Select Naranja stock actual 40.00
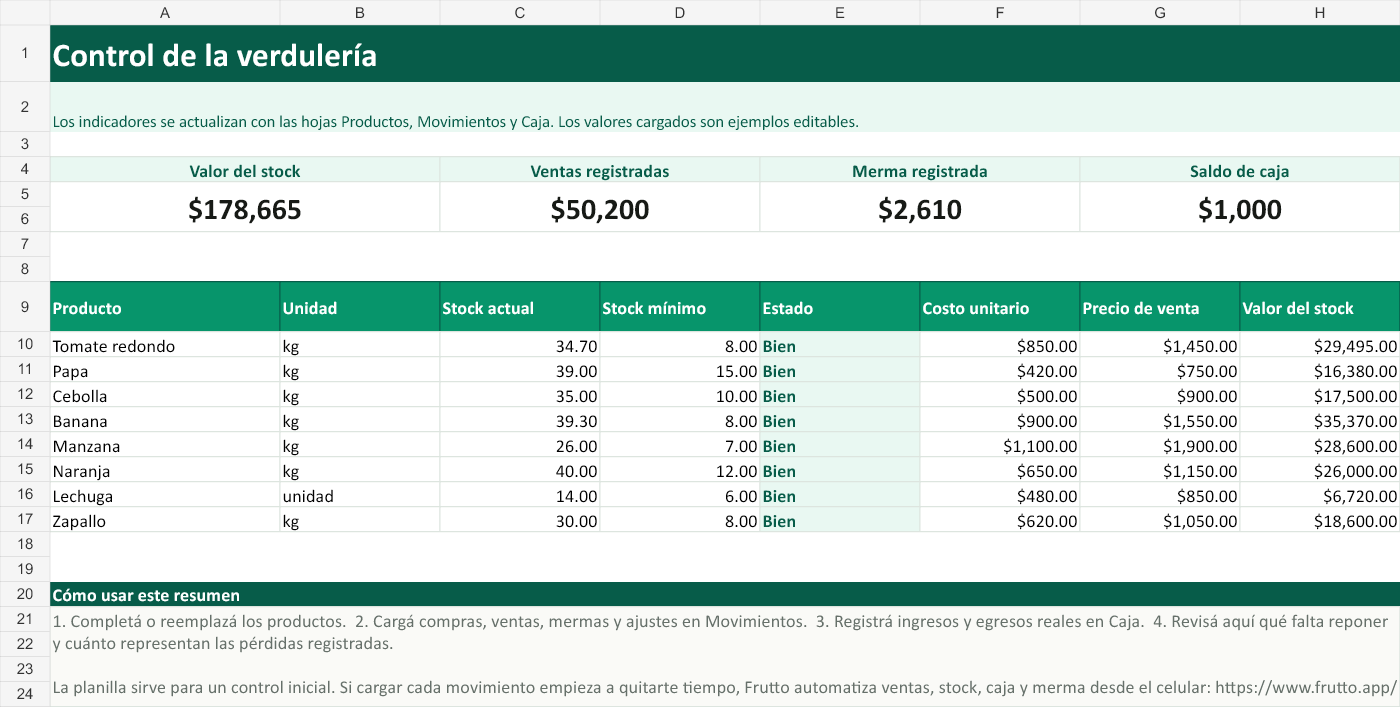The image size is (1400, 707). point(520,470)
